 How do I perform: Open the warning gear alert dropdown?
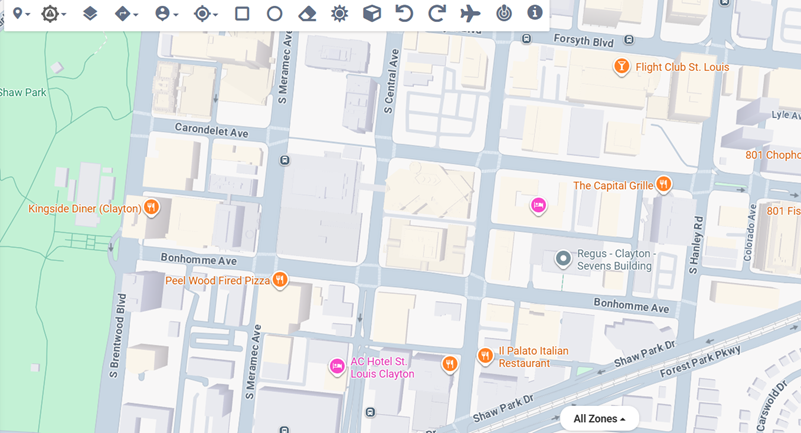[54, 14]
